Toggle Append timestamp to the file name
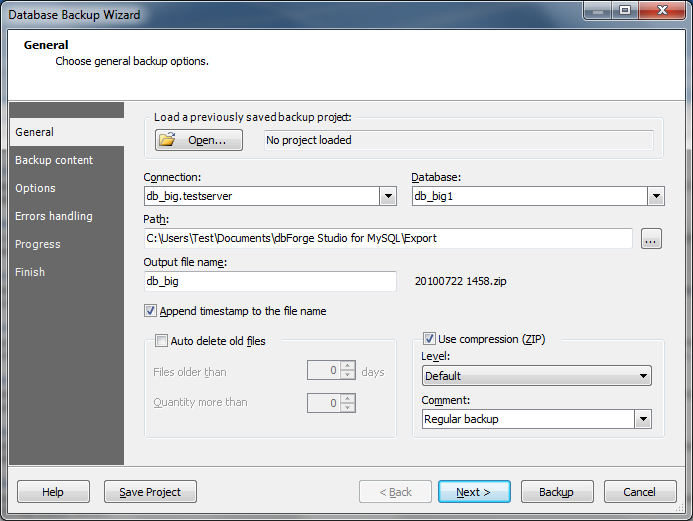This screenshot has height=521, width=693. pyautogui.click(x=150, y=311)
